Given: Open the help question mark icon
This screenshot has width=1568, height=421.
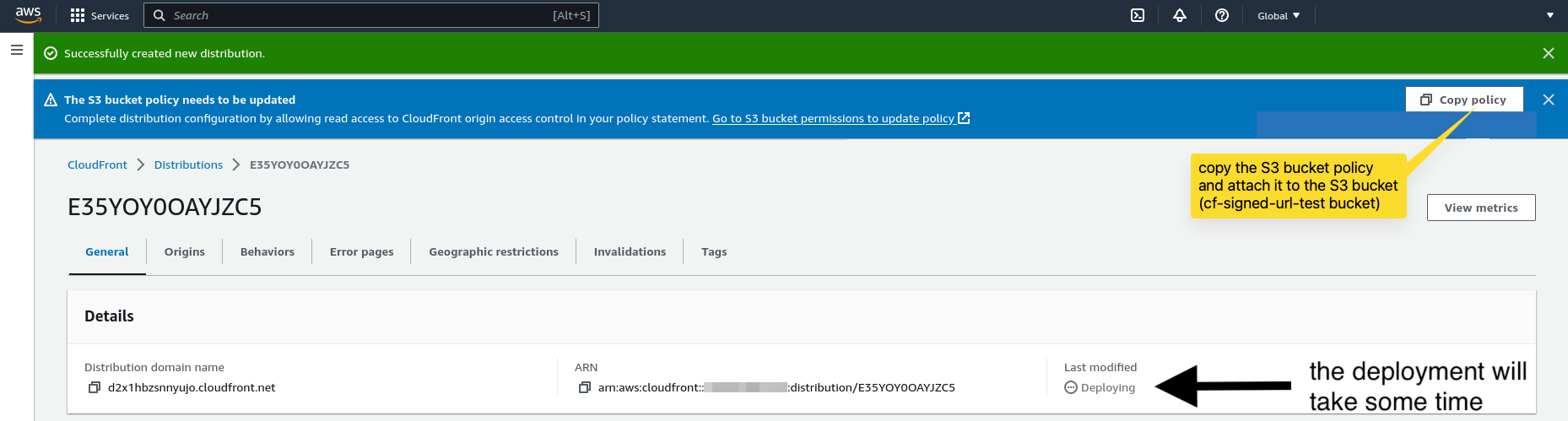Looking at the screenshot, I should pos(1222,15).
